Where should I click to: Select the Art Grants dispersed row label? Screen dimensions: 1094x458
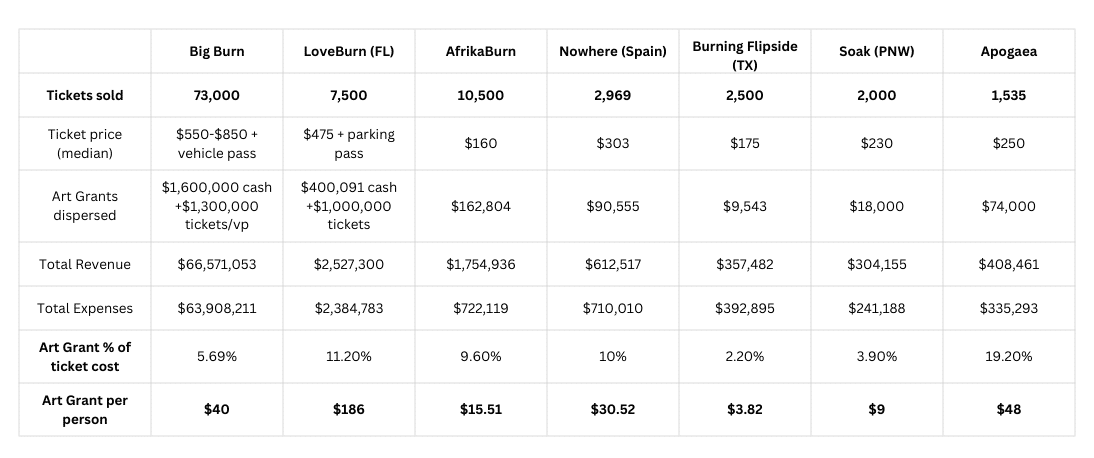(84, 206)
